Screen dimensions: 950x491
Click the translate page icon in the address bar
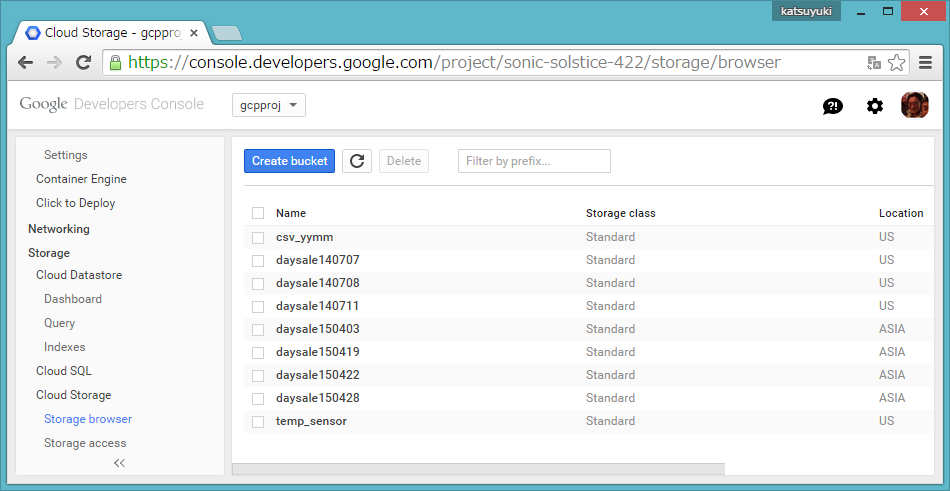pos(874,62)
